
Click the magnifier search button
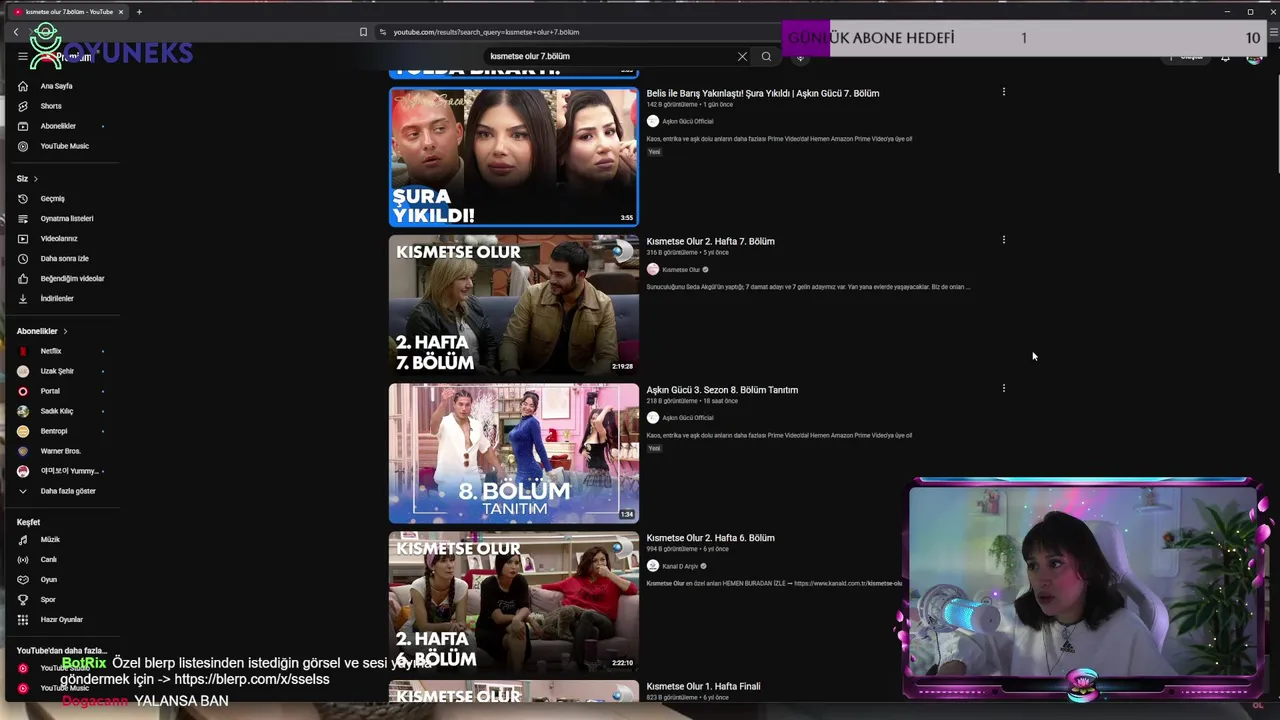[766, 57]
